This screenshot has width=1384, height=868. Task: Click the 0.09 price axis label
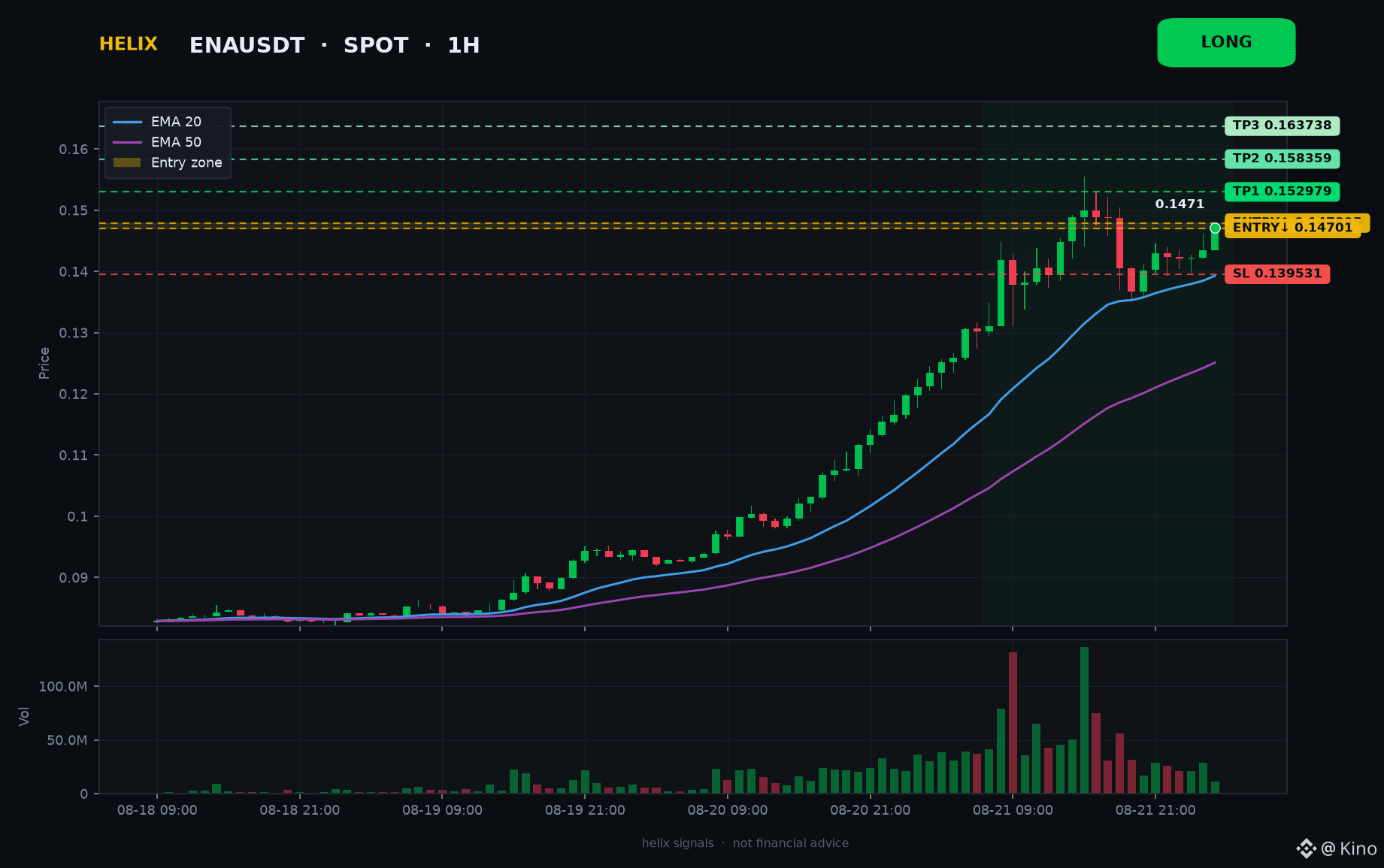coord(74,578)
